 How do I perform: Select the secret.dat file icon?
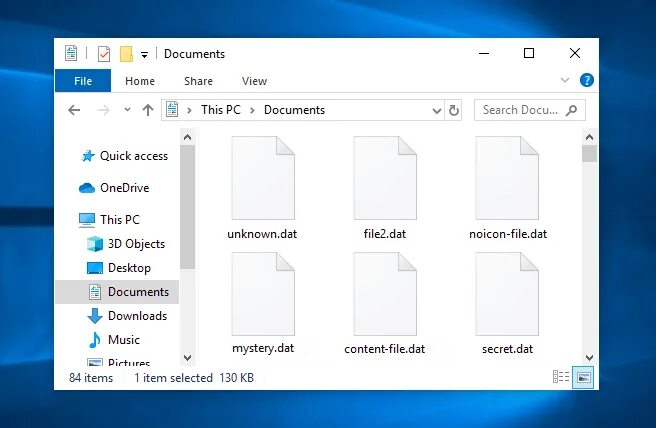(x=507, y=294)
